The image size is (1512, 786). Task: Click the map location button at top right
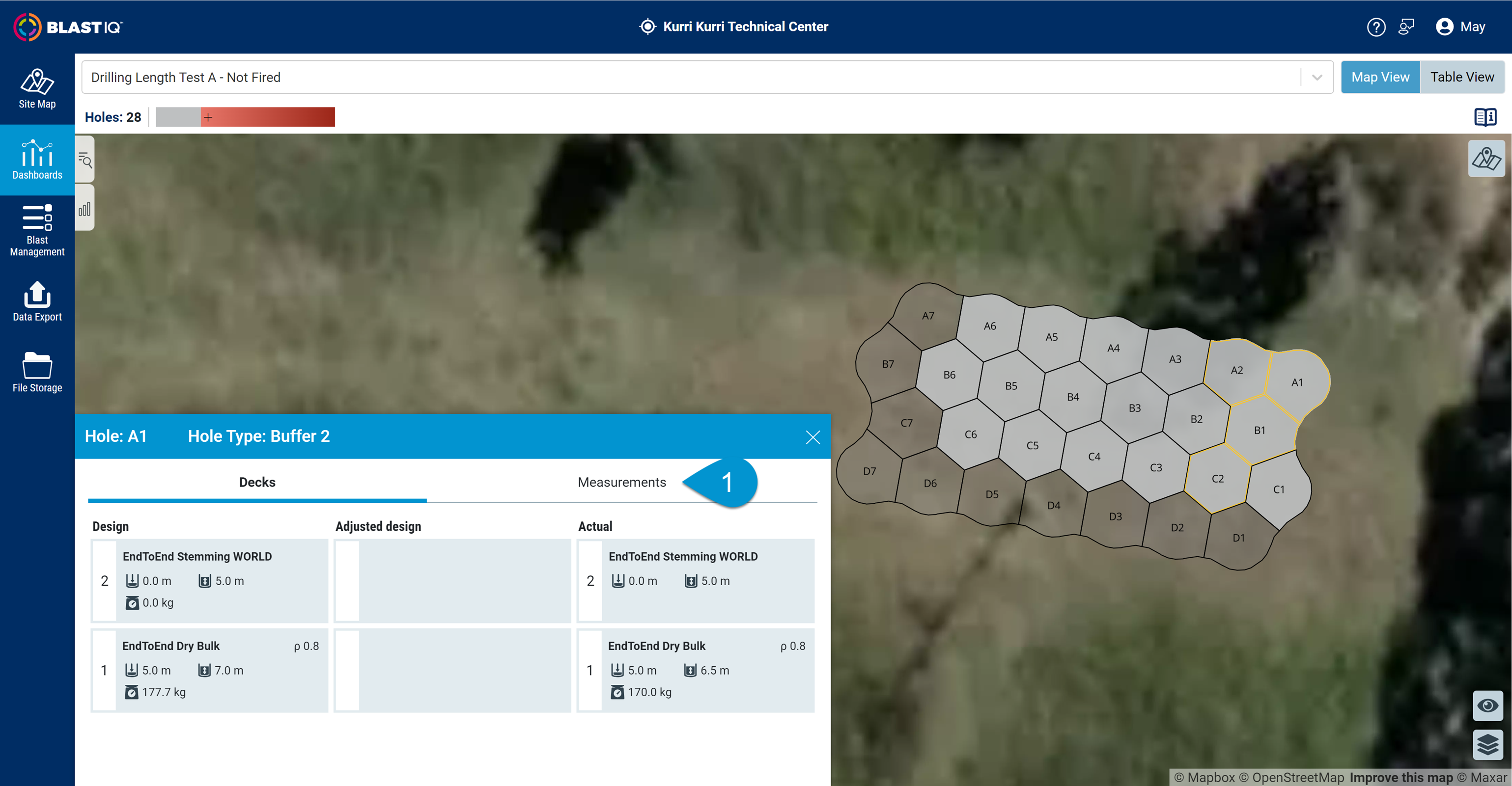click(1486, 159)
